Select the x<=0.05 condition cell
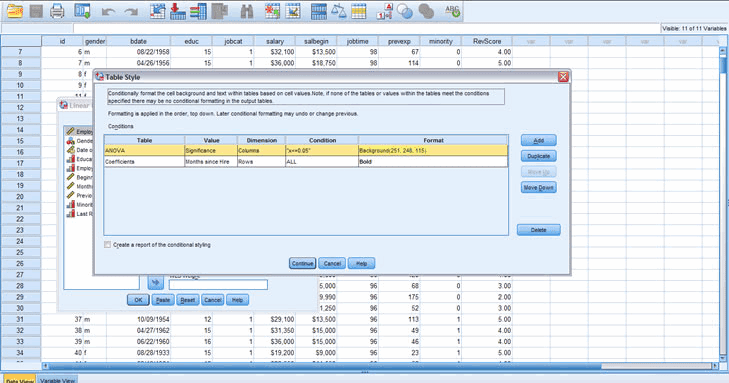 (322, 151)
